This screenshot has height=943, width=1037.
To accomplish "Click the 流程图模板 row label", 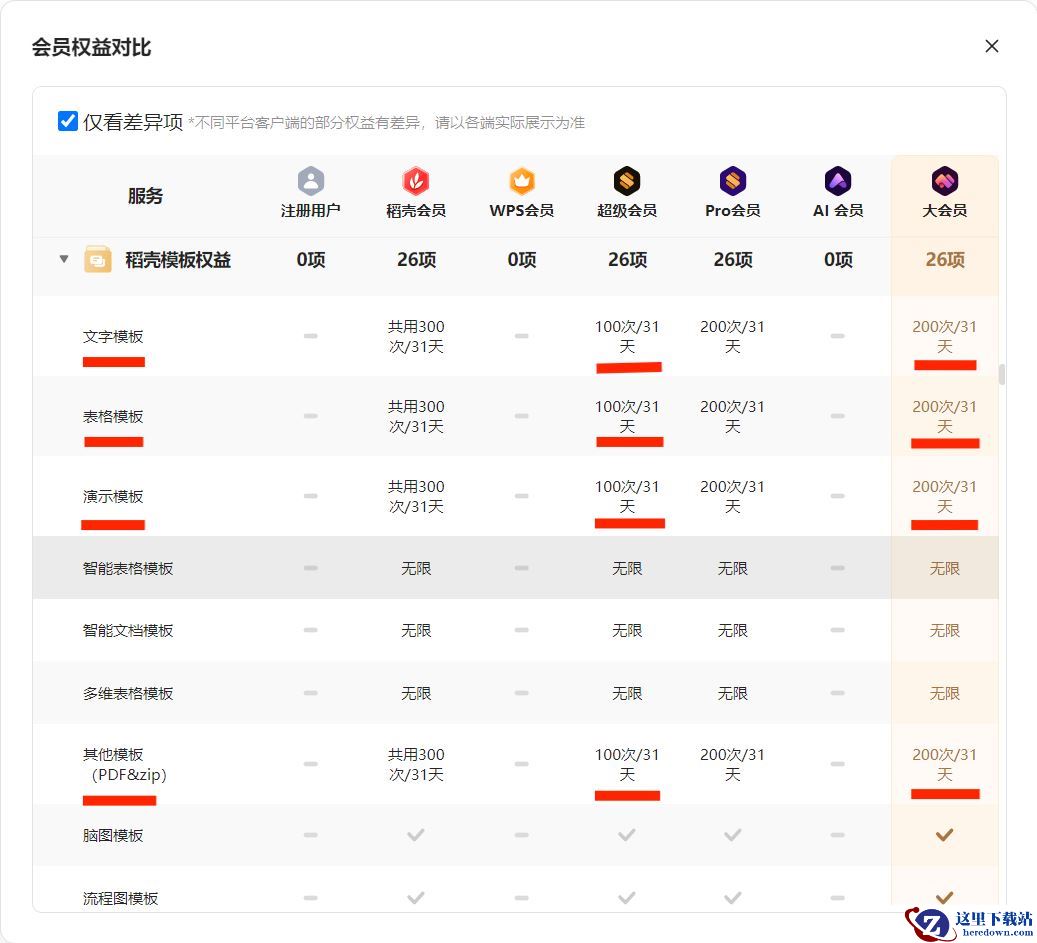I will [121, 899].
